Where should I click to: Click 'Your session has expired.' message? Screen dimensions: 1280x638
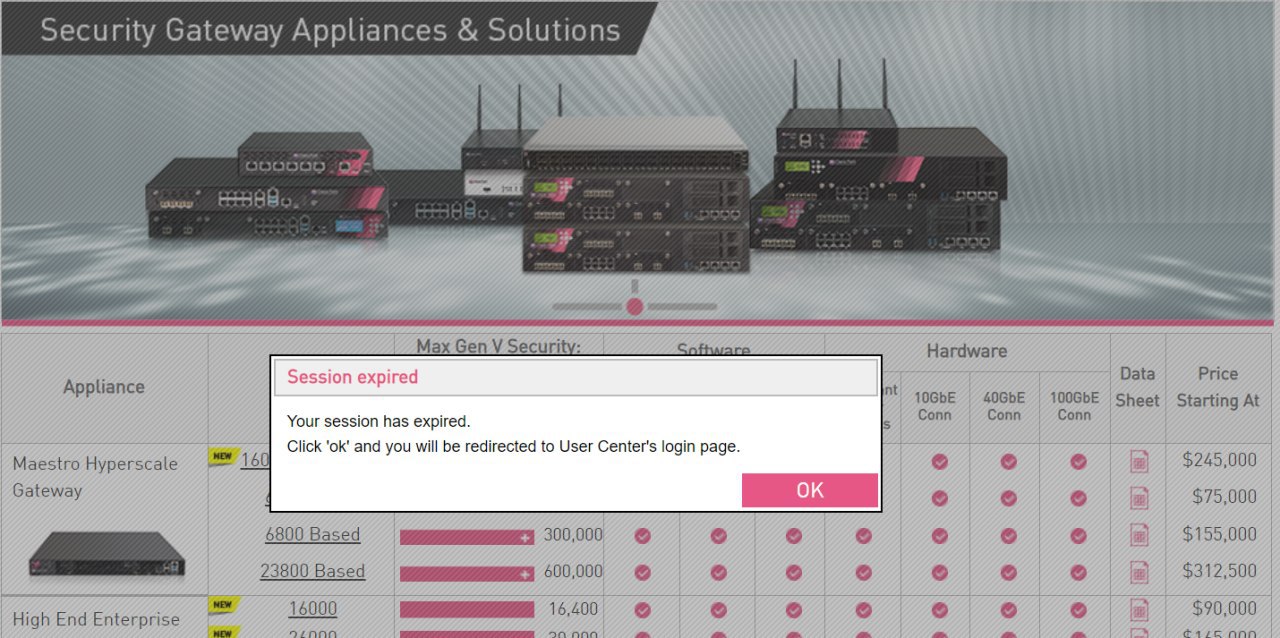(378, 421)
